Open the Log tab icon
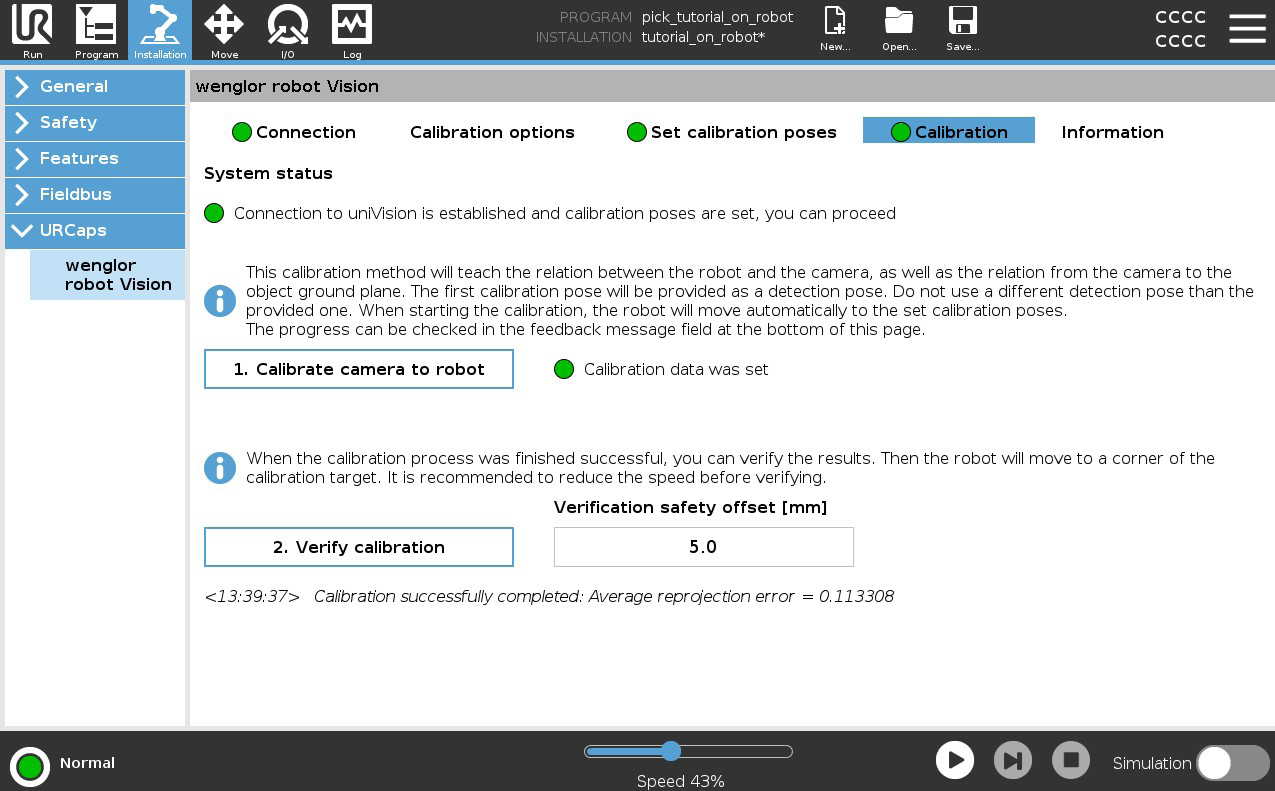This screenshot has height=791, width=1275. tap(352, 30)
